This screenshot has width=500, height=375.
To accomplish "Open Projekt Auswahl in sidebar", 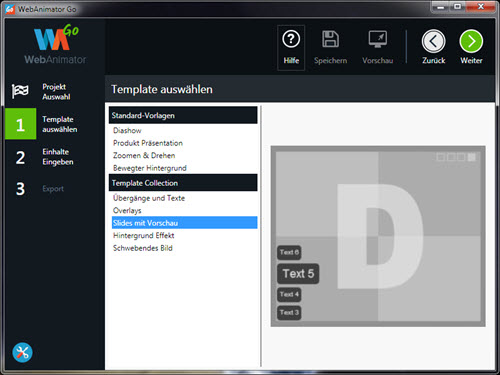I will tap(55, 91).
